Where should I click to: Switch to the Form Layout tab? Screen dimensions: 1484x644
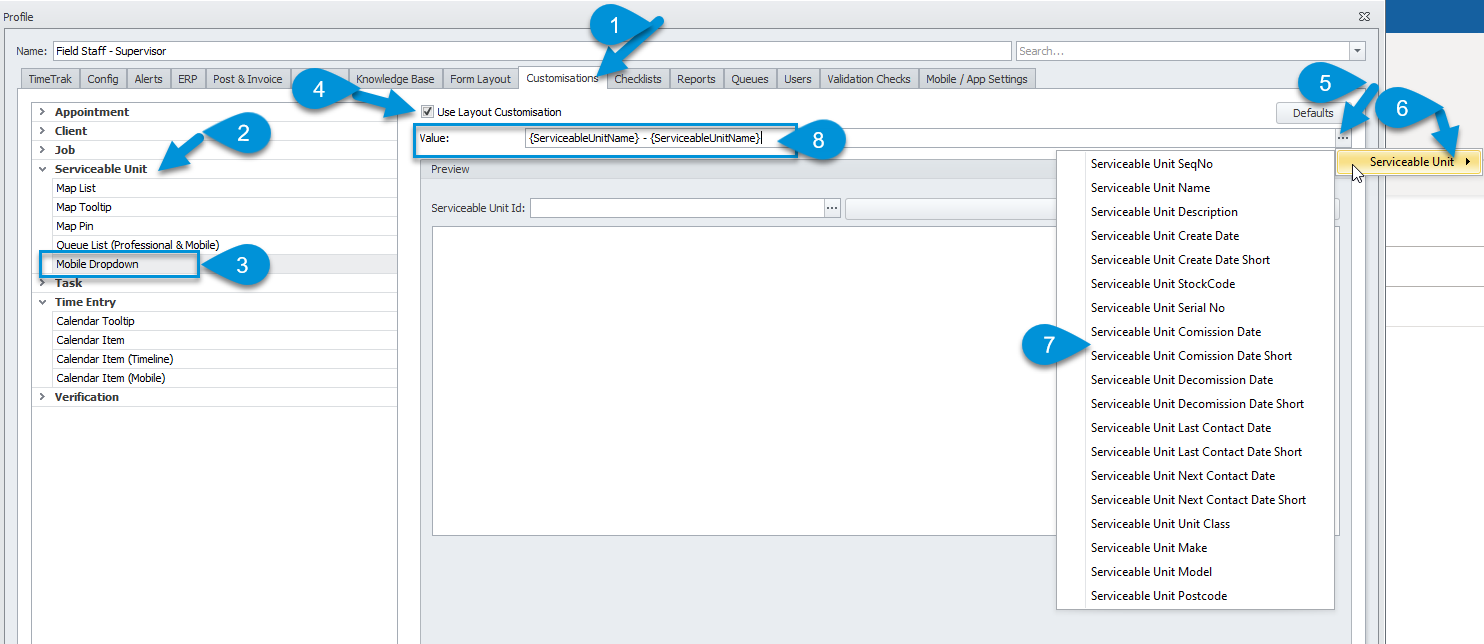click(x=480, y=77)
